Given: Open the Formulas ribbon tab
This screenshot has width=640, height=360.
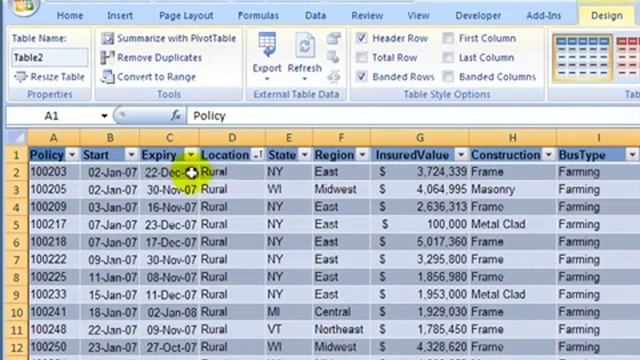Looking at the screenshot, I should coord(258,16).
